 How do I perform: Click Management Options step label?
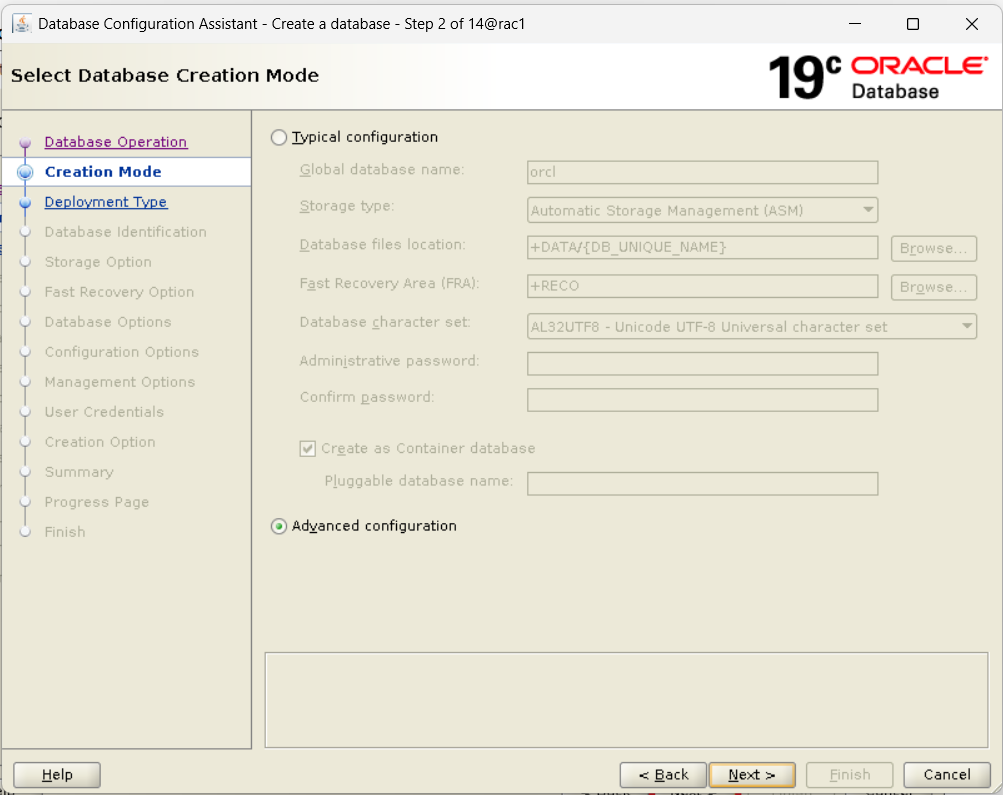click(x=120, y=382)
